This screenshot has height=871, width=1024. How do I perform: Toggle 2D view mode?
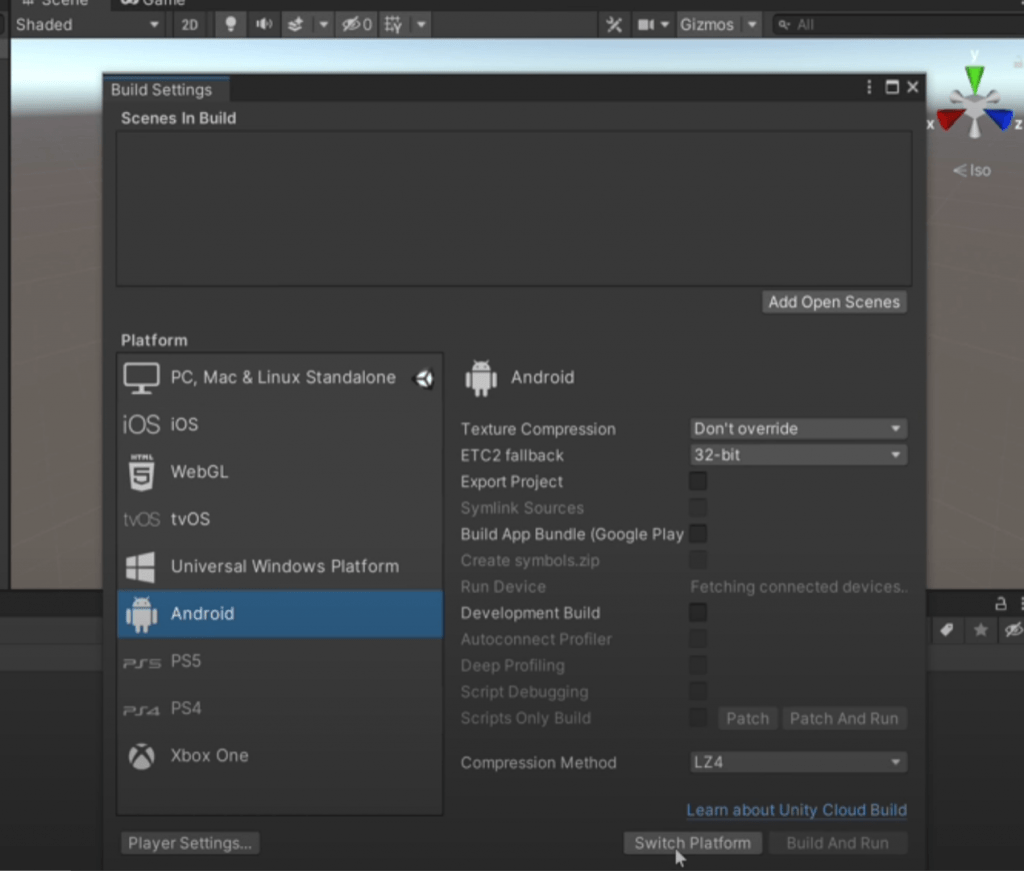coord(189,25)
